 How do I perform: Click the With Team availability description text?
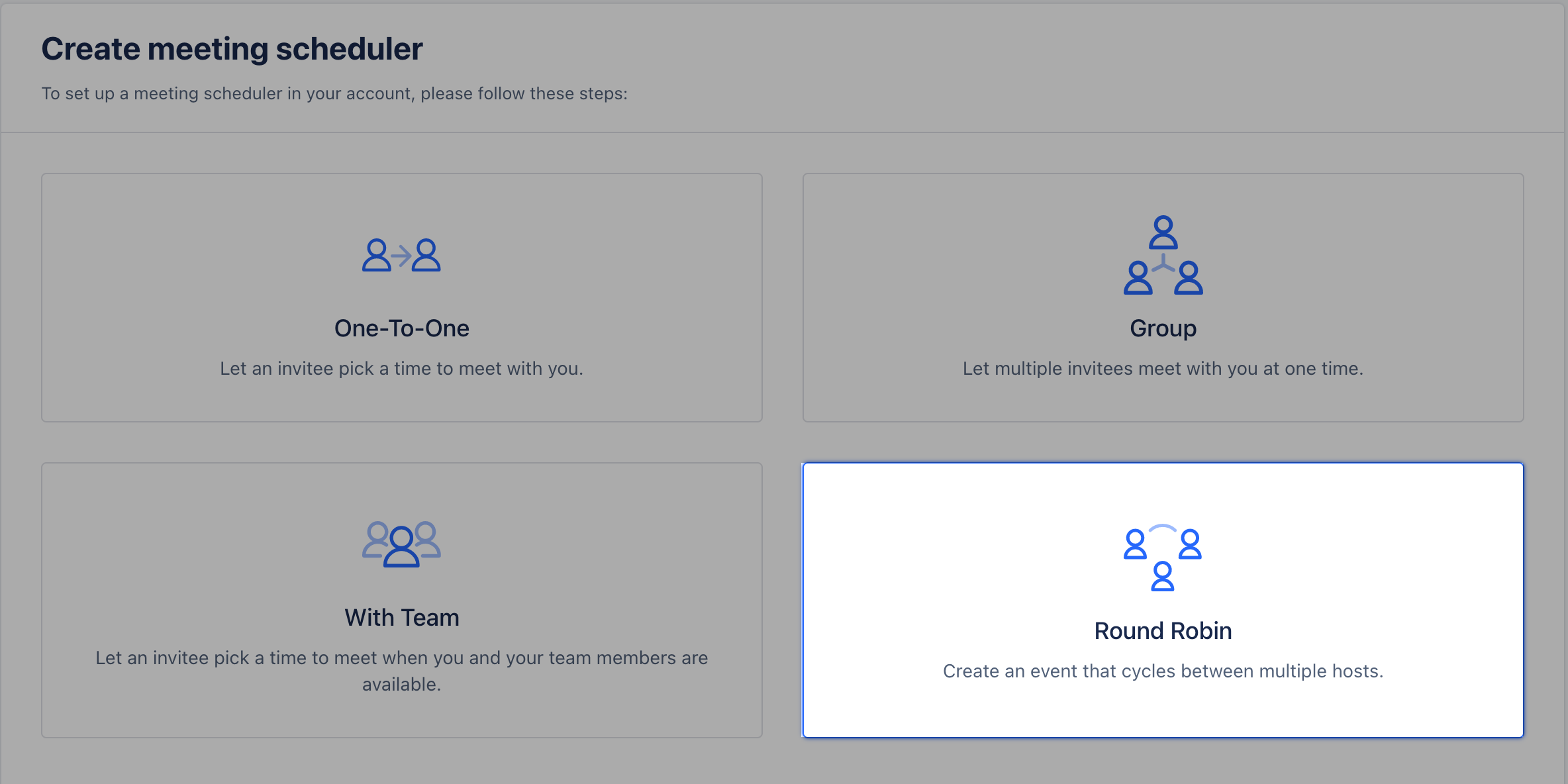401,671
